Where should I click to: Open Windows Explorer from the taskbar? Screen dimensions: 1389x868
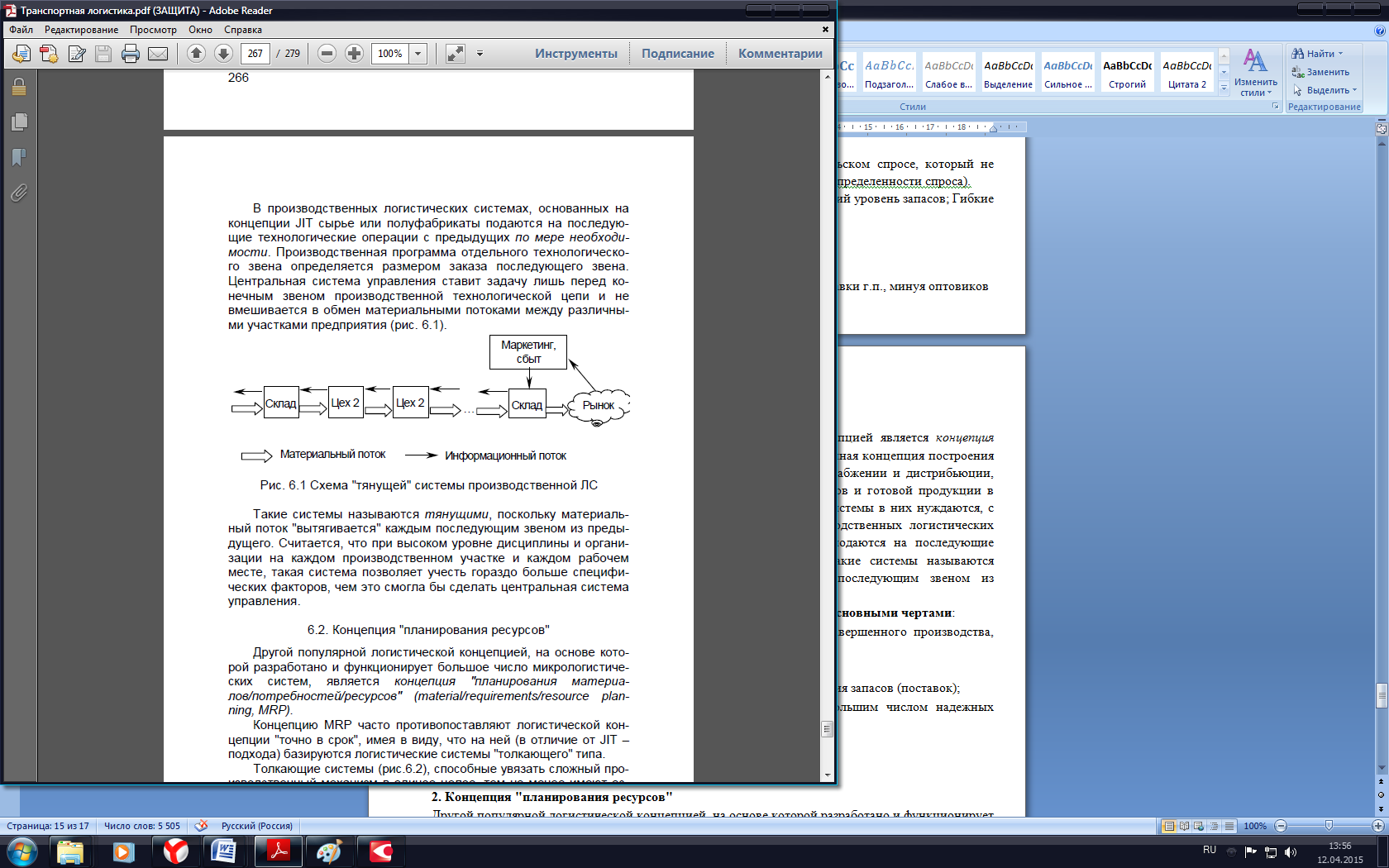click(70, 851)
